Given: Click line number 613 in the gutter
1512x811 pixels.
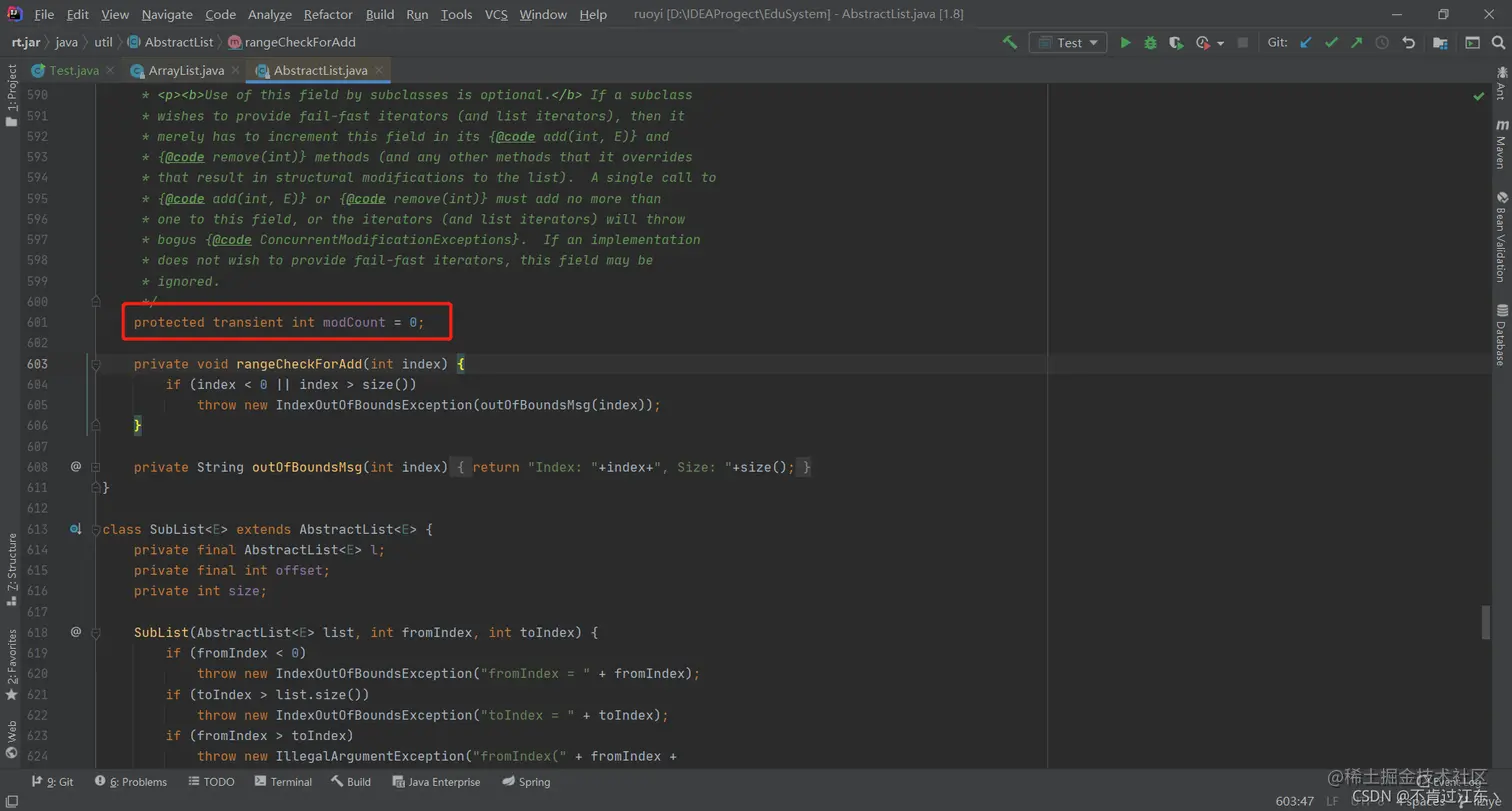Looking at the screenshot, I should click(x=38, y=529).
